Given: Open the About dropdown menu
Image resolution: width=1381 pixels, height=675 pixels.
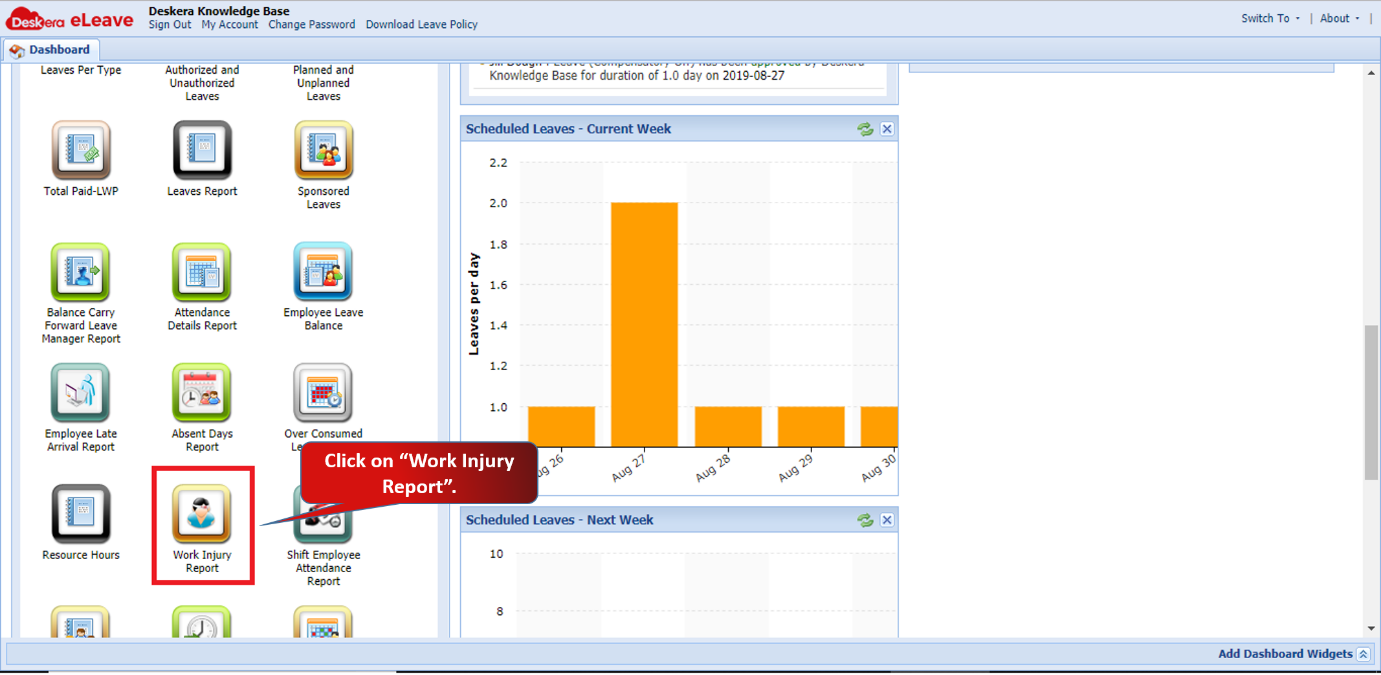Looking at the screenshot, I should click(1339, 18).
